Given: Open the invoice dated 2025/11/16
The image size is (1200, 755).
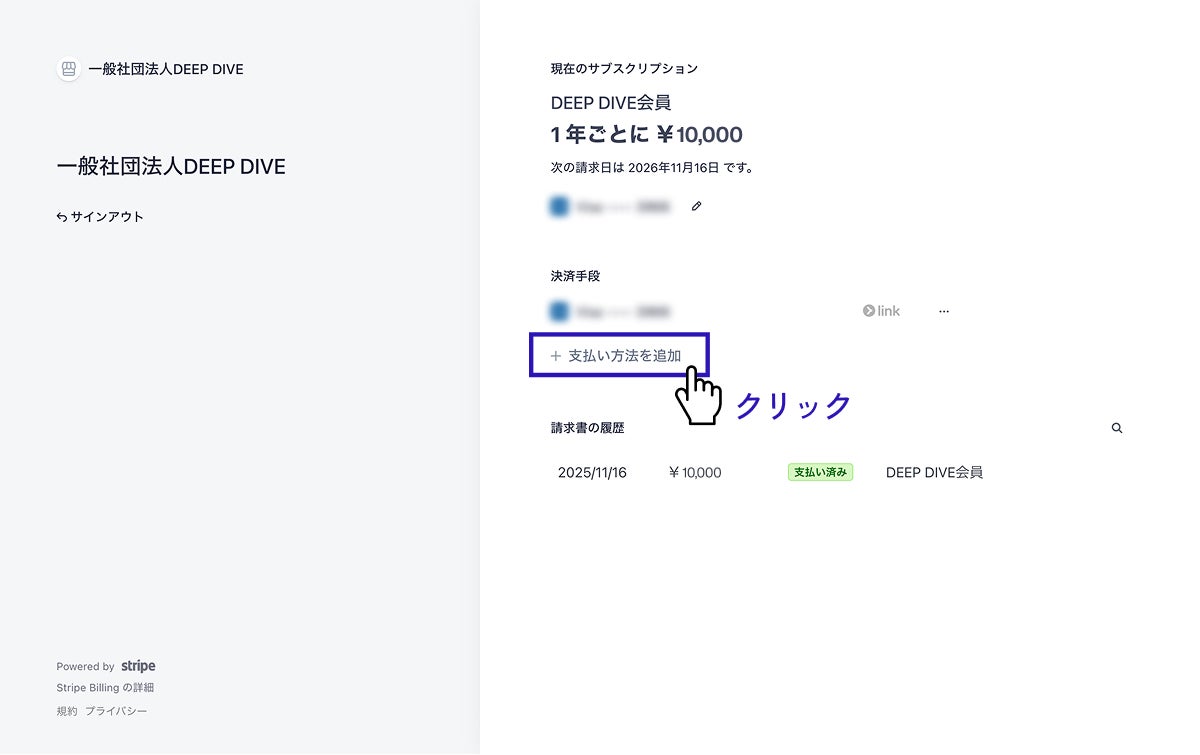Looking at the screenshot, I should click(592, 473).
